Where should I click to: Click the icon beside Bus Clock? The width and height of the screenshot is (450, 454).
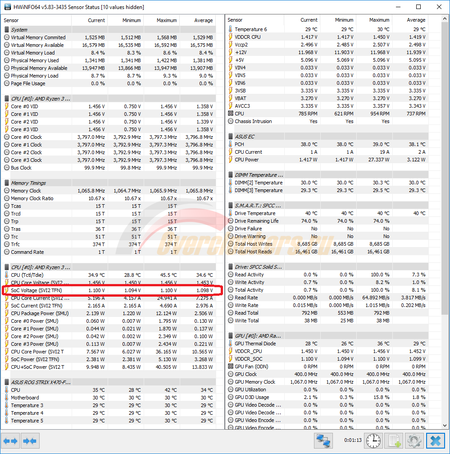point(7,168)
